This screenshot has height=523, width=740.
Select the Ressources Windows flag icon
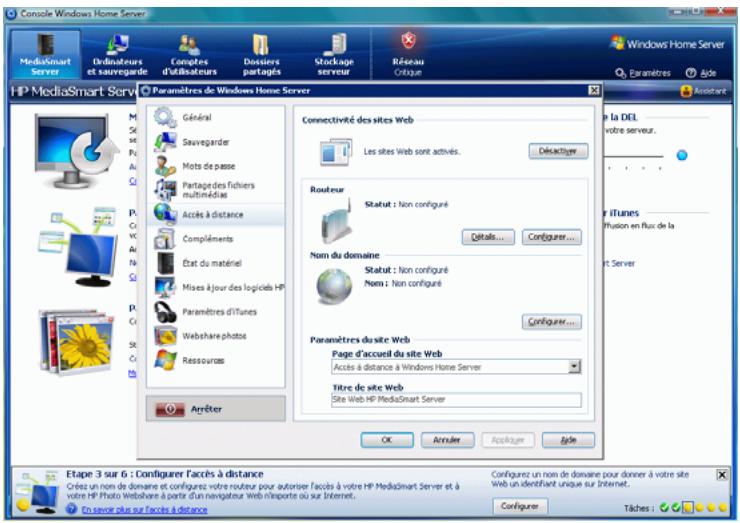tap(165, 360)
